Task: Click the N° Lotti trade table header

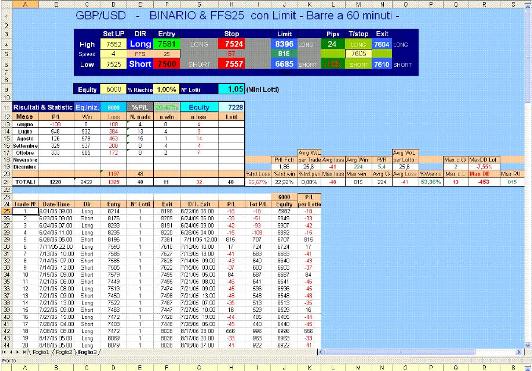Action: [x=140, y=204]
